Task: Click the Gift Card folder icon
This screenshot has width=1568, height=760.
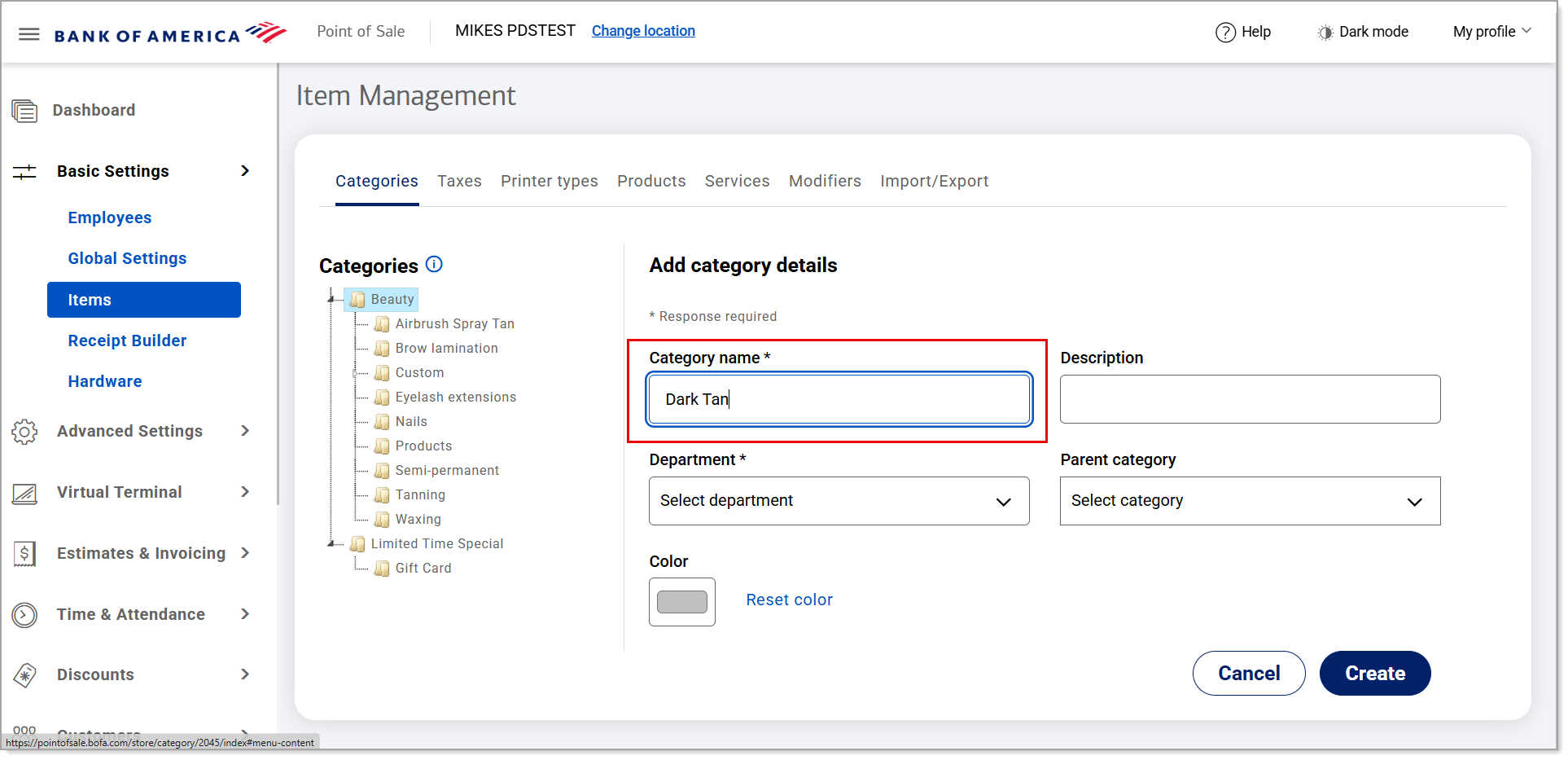Action: click(x=382, y=569)
